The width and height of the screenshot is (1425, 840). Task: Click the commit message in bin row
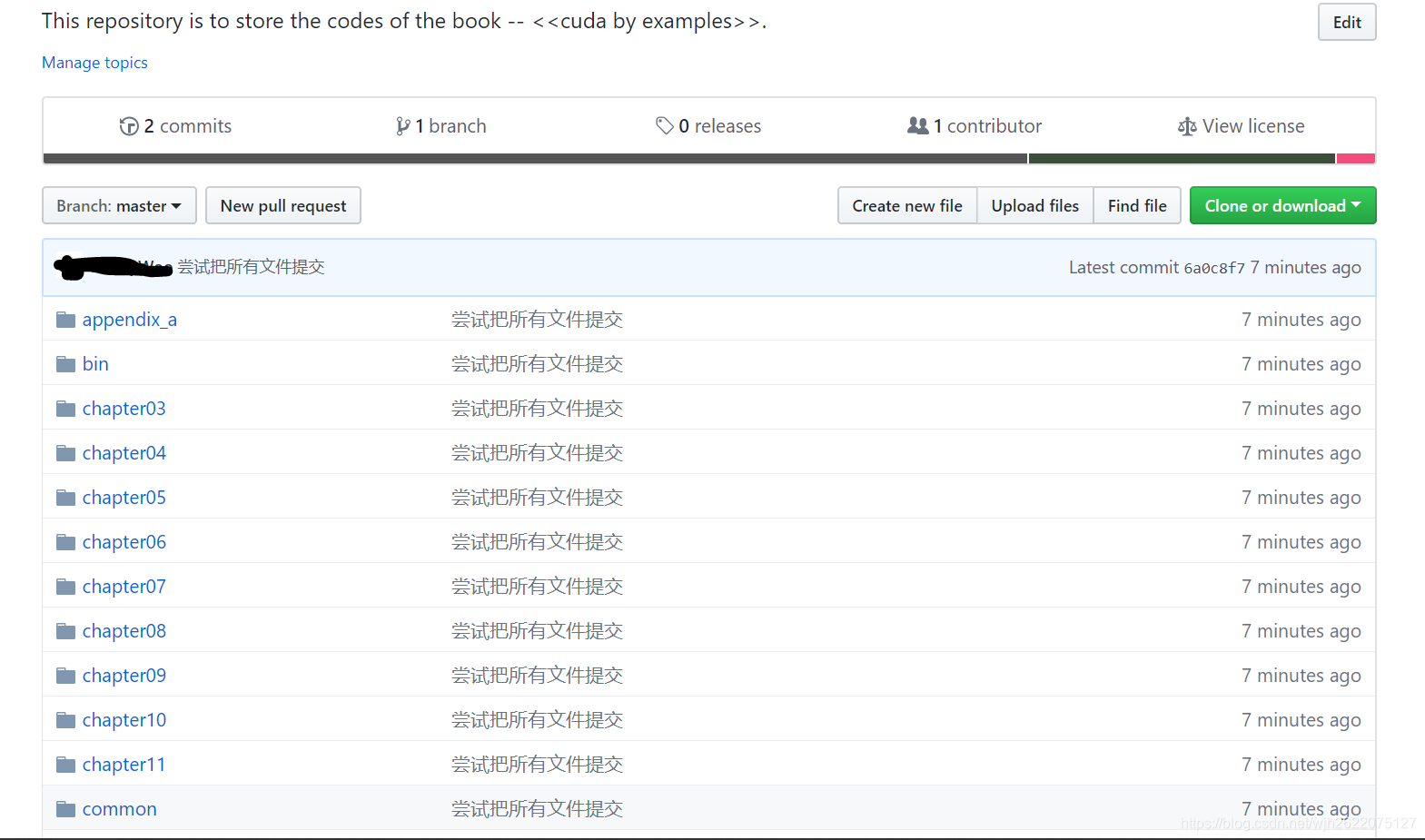(537, 364)
